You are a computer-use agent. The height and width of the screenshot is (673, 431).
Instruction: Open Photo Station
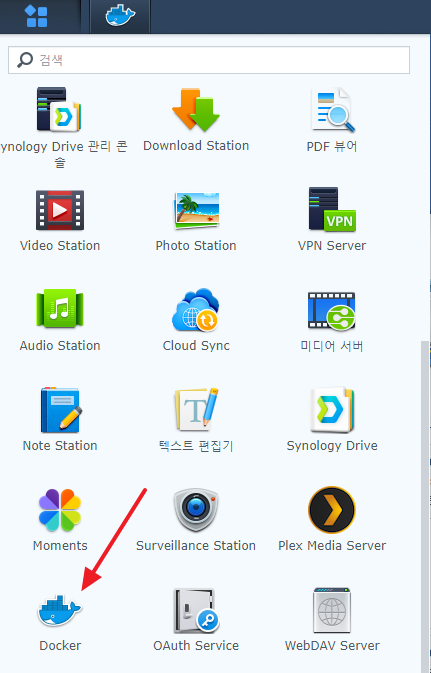[x=196, y=210]
